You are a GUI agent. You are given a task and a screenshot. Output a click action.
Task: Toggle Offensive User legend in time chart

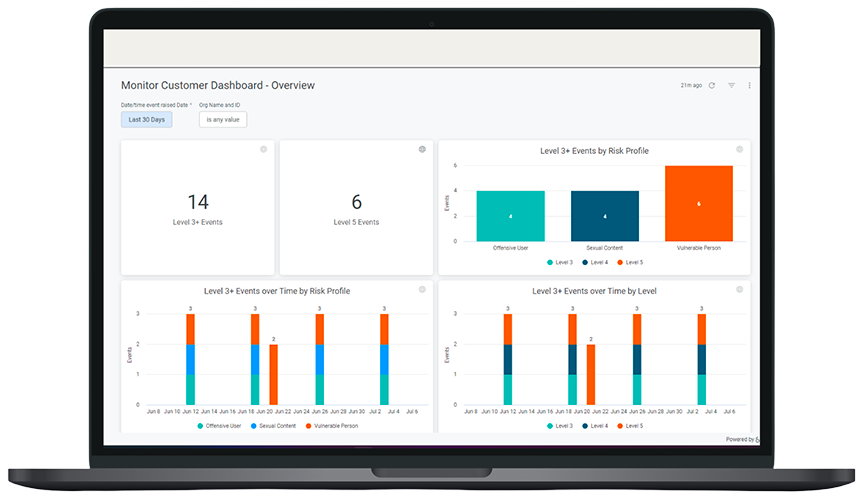(220, 426)
